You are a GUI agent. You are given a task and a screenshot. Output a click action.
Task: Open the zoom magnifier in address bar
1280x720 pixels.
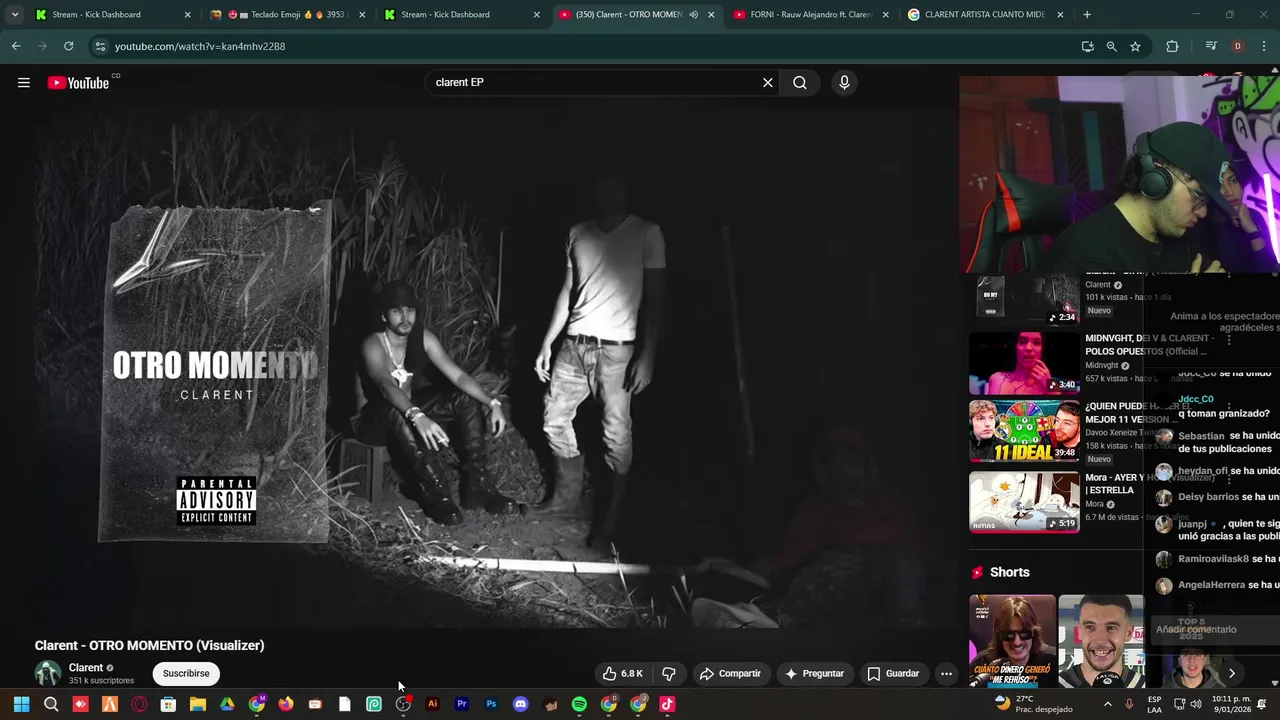click(1111, 46)
